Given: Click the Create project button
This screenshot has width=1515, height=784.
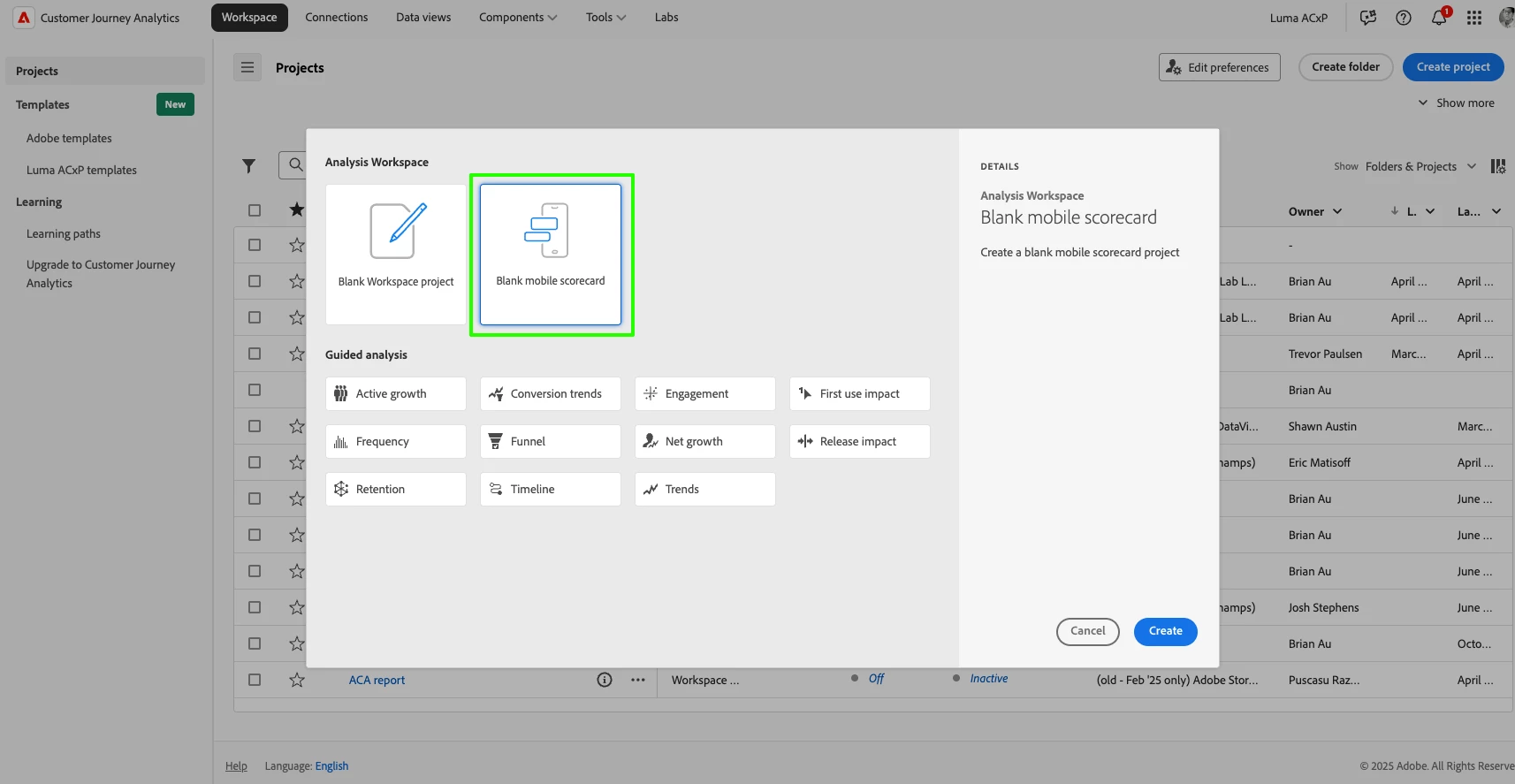Looking at the screenshot, I should pyautogui.click(x=1453, y=67).
